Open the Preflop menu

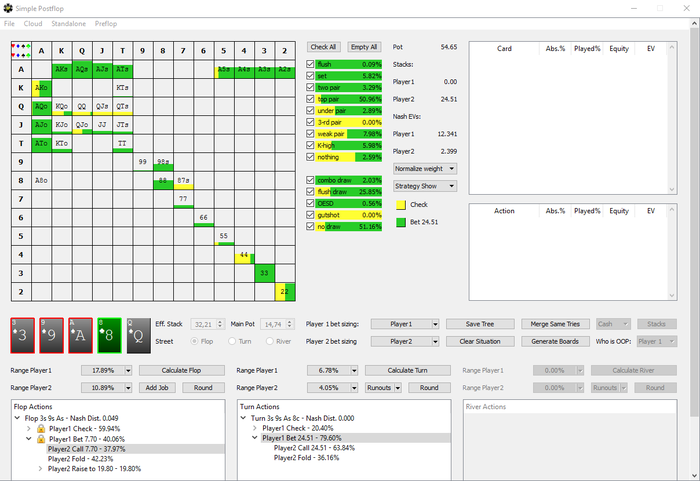click(x=106, y=24)
